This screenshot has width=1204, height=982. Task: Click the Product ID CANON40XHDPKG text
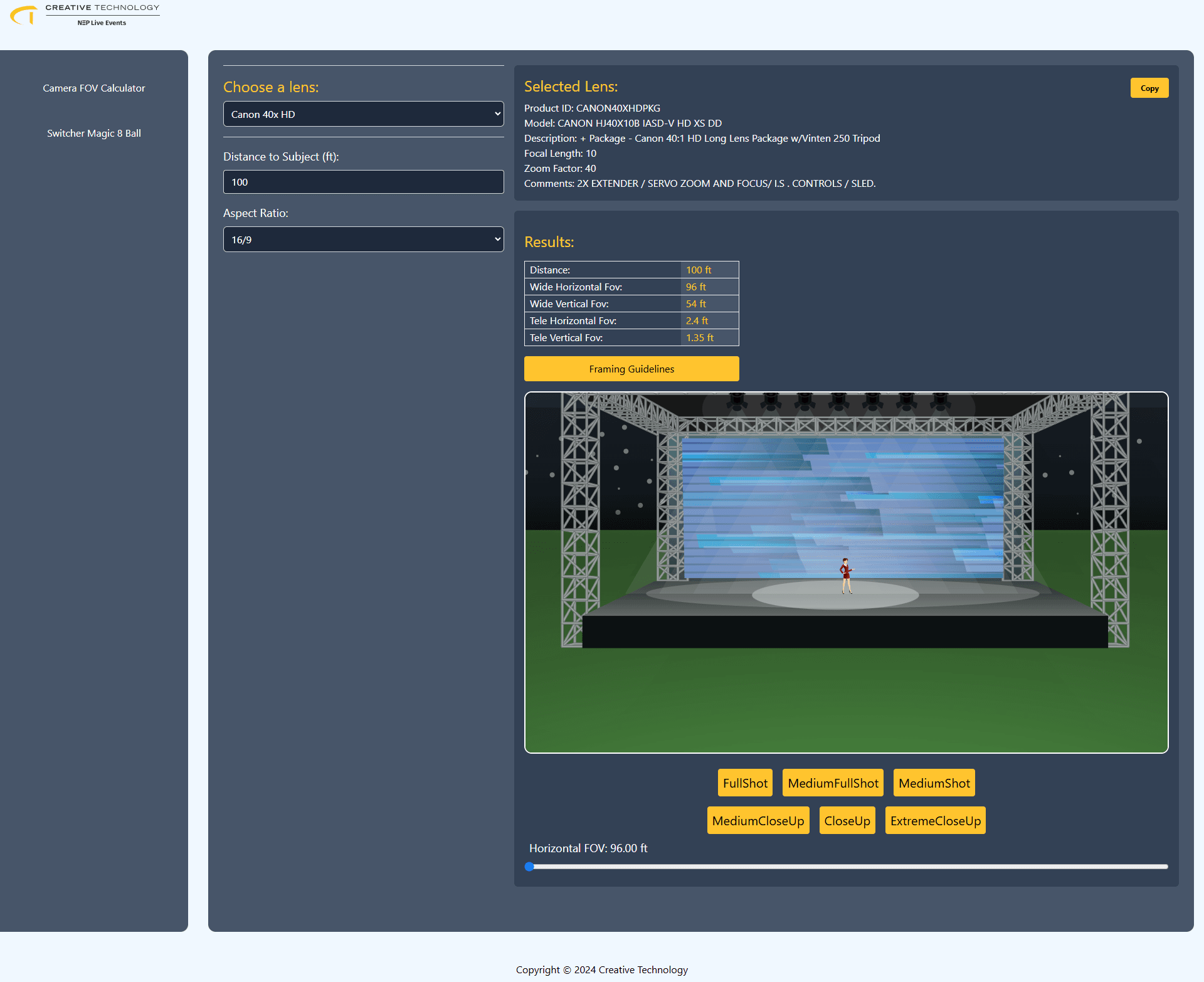click(x=592, y=108)
